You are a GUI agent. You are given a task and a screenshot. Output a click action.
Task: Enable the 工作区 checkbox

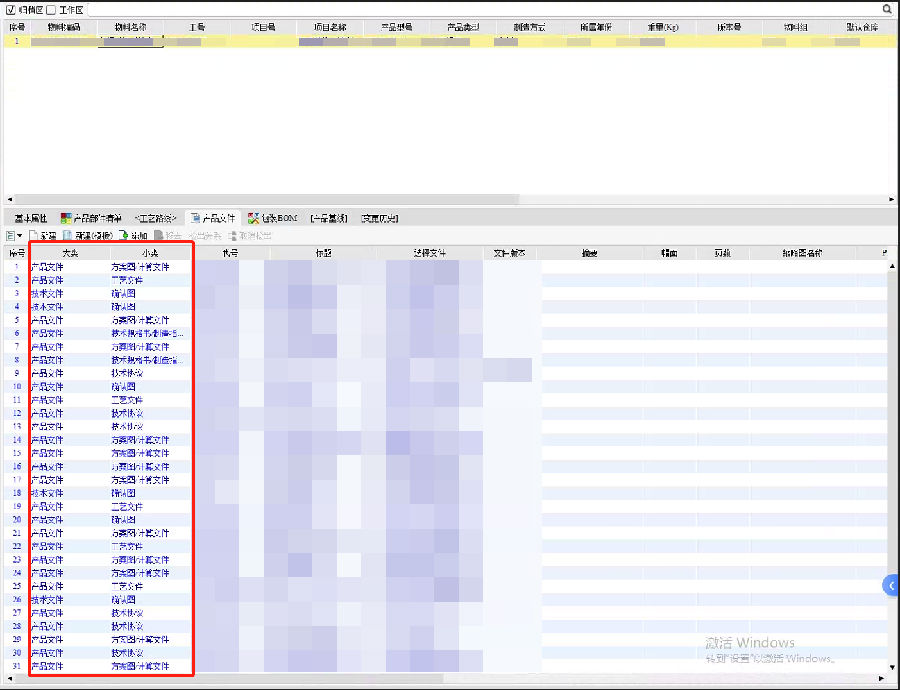(51, 8)
